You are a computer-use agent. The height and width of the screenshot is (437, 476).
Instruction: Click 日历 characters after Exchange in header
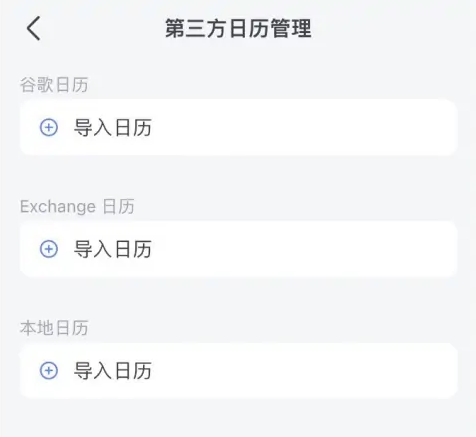(119, 206)
